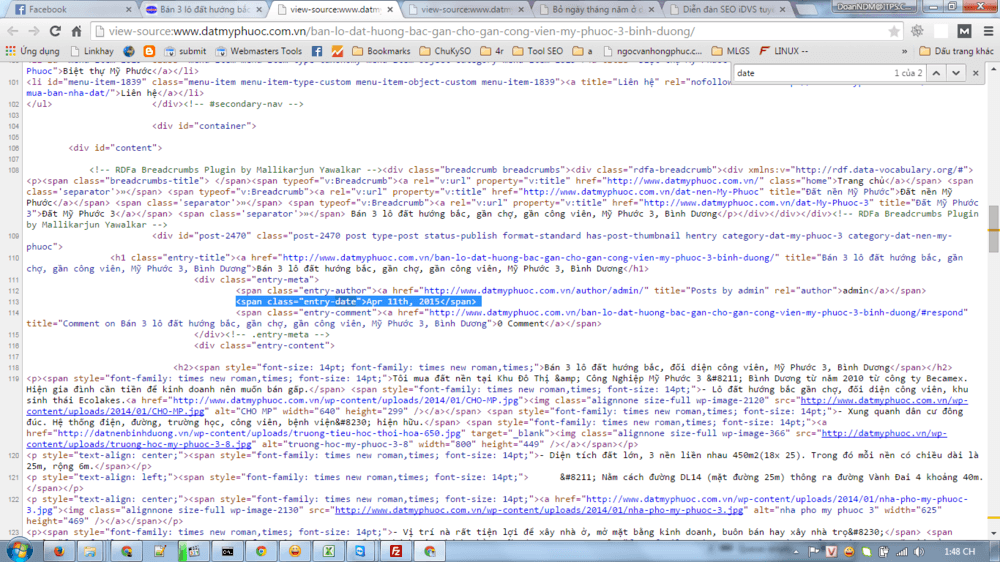Open the LINUX -- bookmark
The width and height of the screenshot is (1000, 562).
point(784,51)
